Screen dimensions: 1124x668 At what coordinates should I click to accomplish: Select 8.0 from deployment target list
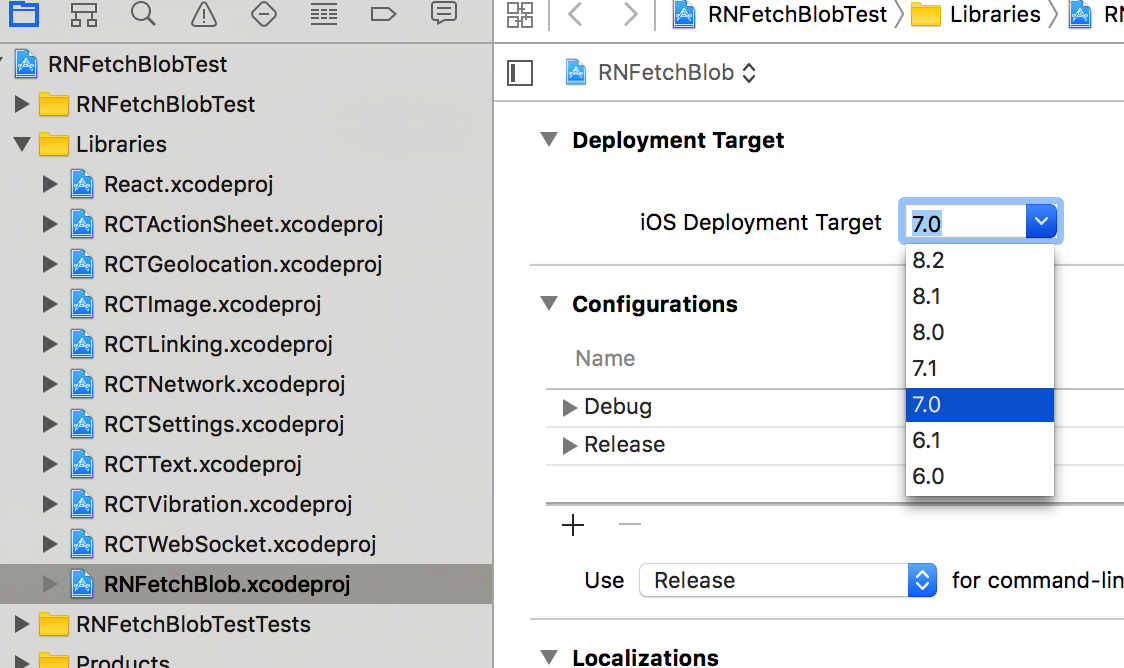(x=928, y=332)
